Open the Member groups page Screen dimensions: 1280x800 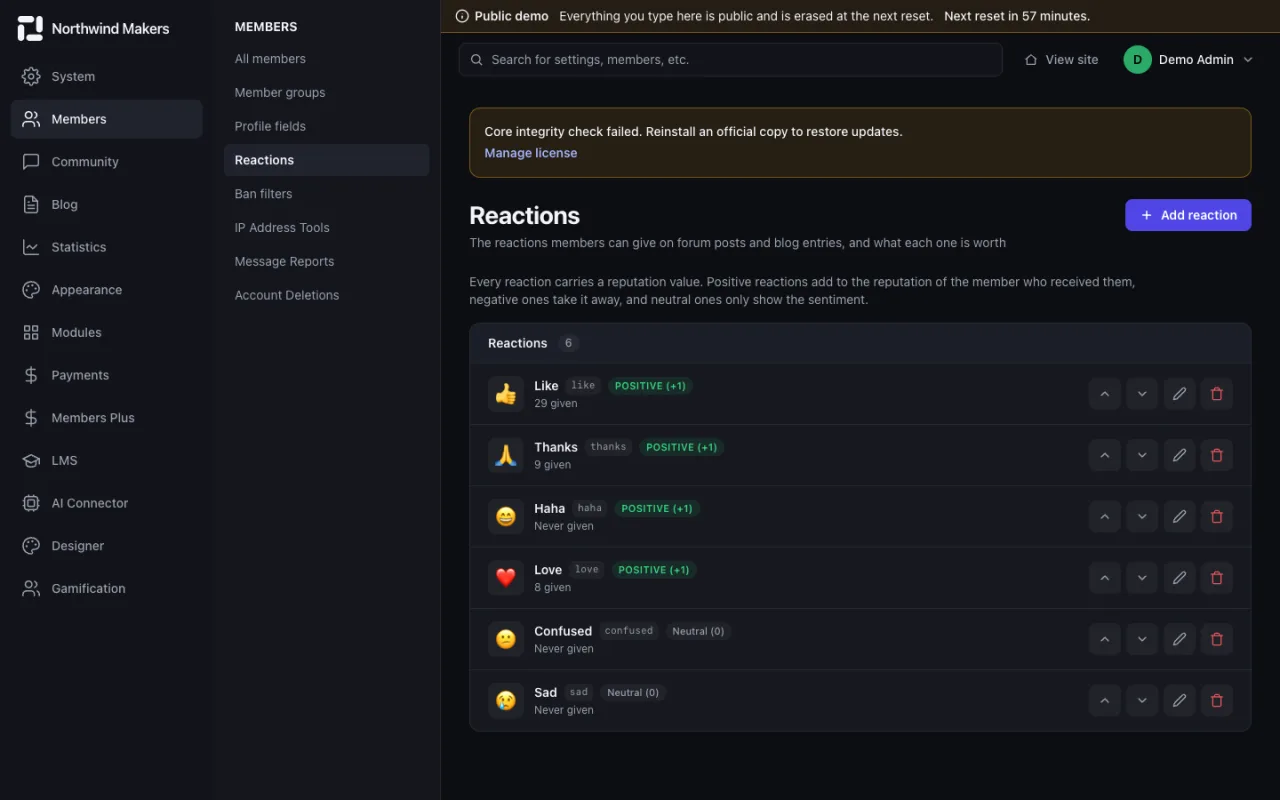coord(326,93)
